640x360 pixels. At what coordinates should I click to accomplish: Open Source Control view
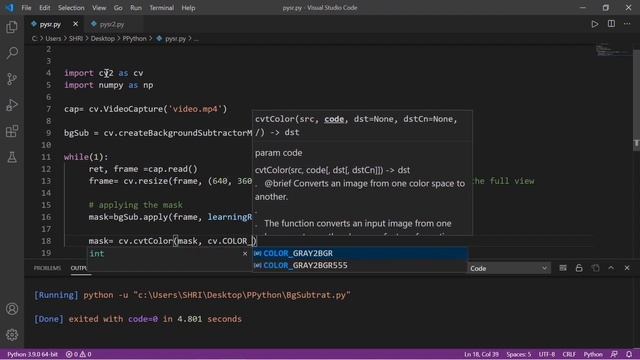12,79
